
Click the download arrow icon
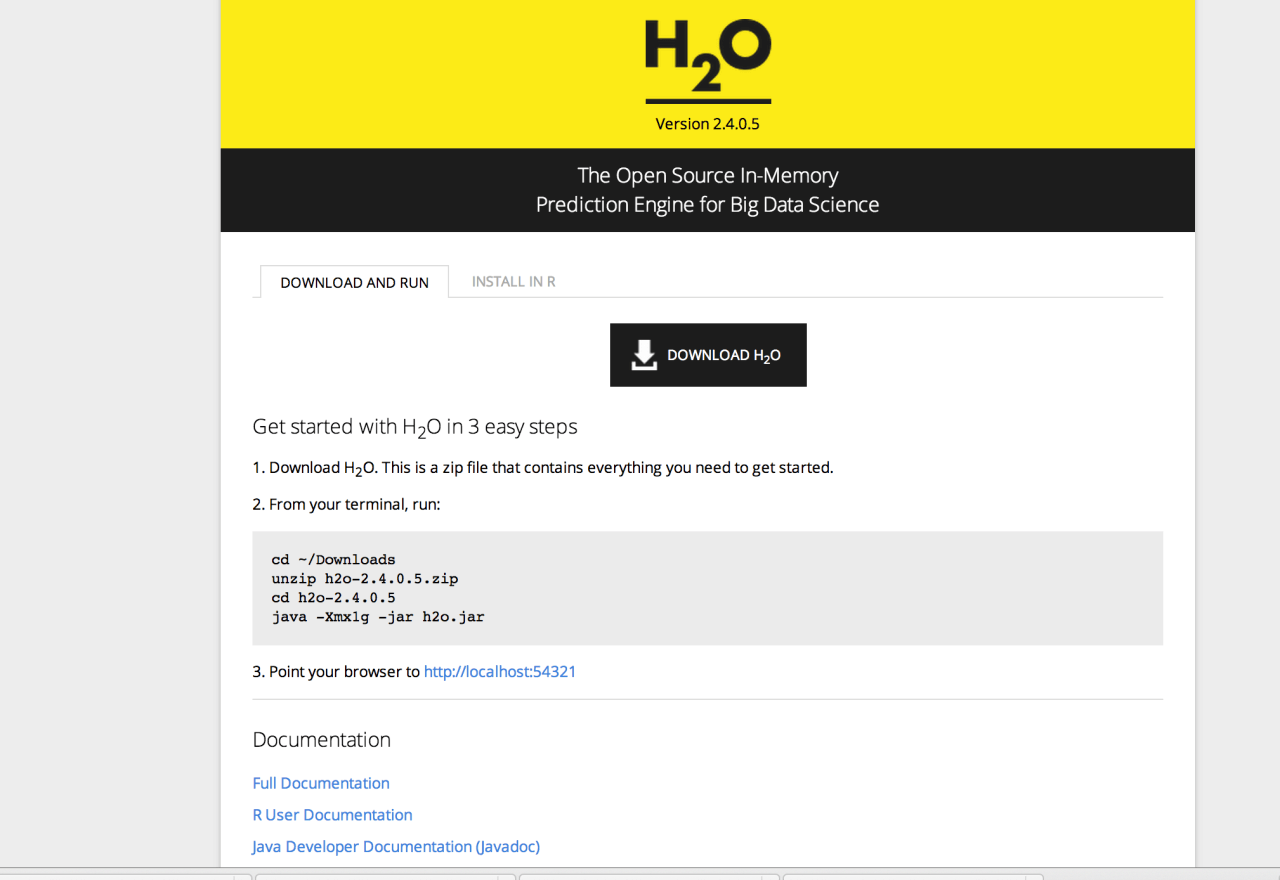644,355
